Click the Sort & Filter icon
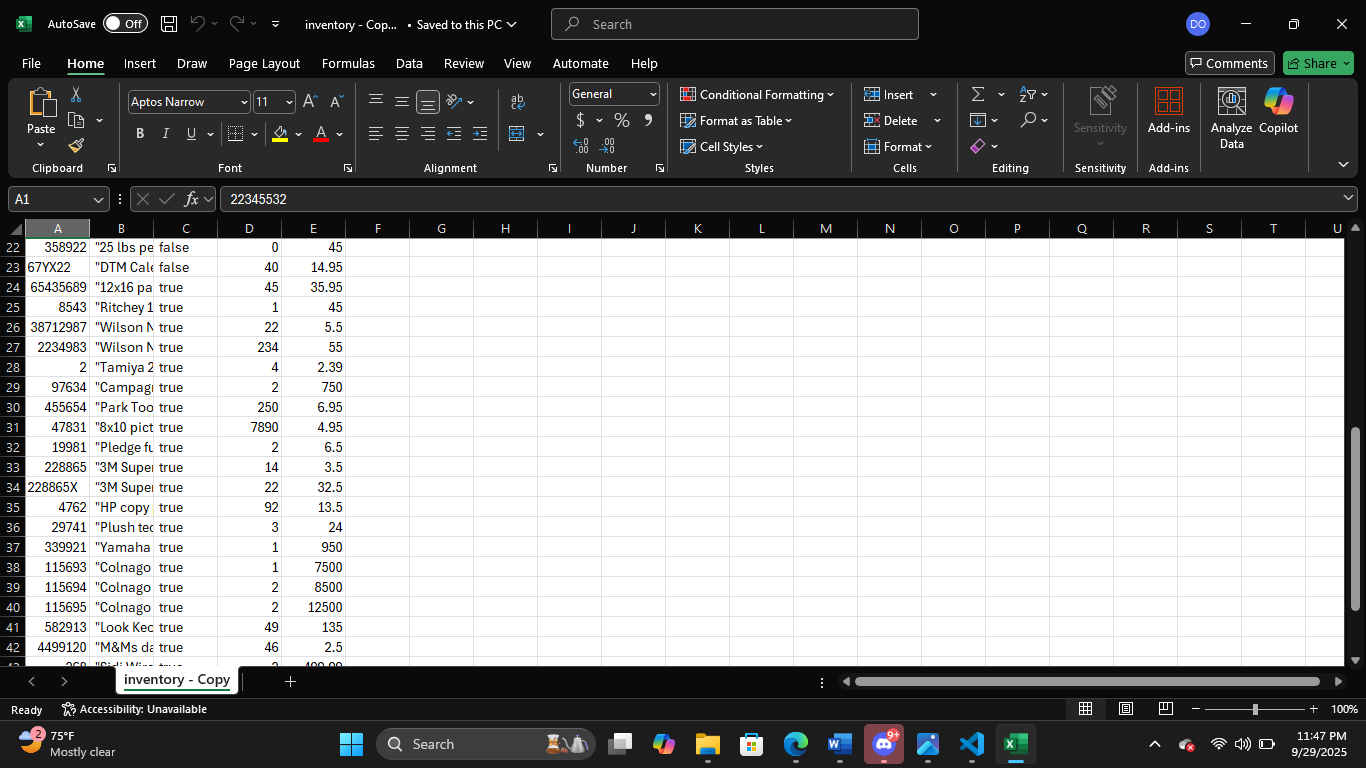Viewport: 1366px width, 768px height. pos(1027,94)
